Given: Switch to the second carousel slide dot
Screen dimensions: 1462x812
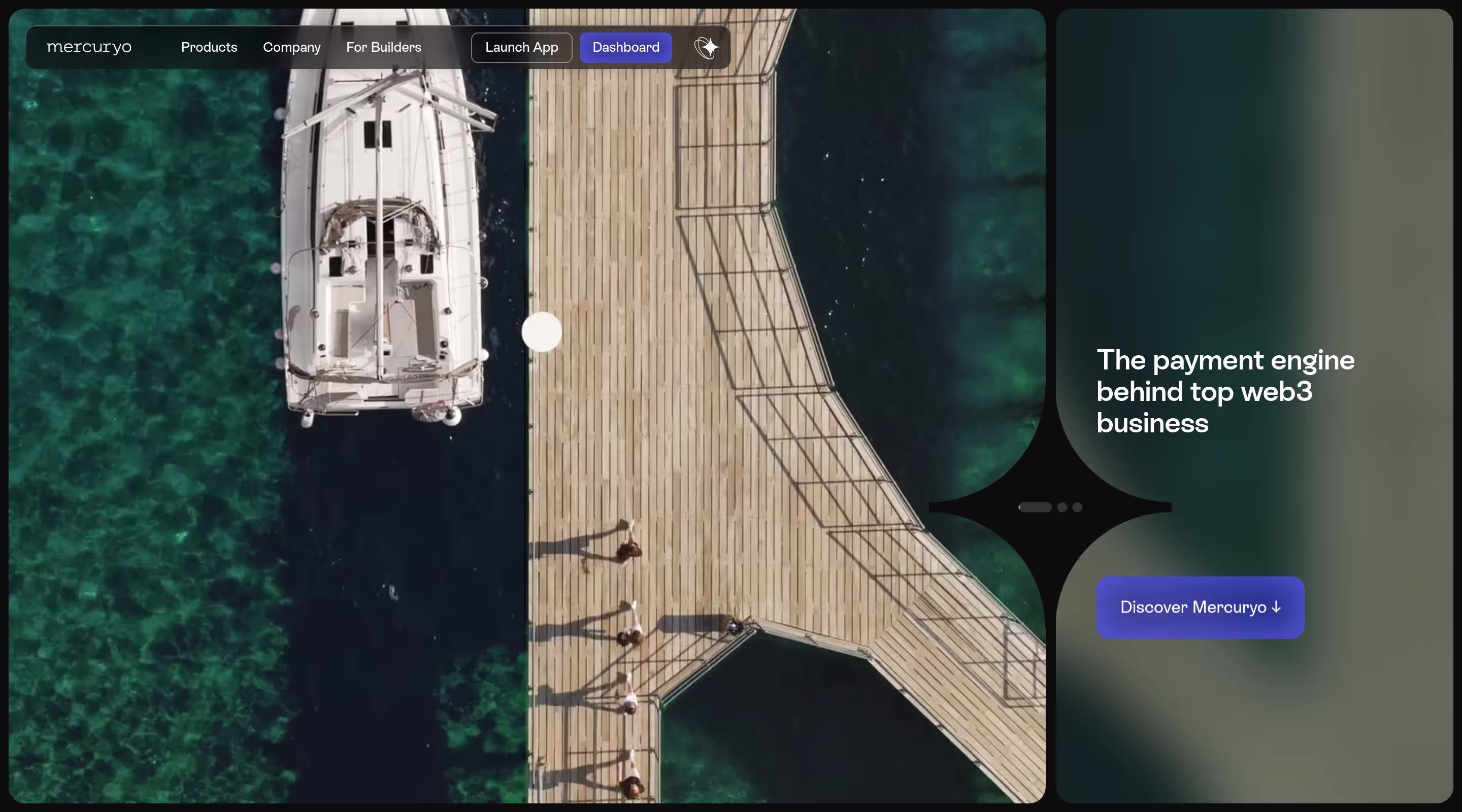Looking at the screenshot, I should tap(1062, 507).
